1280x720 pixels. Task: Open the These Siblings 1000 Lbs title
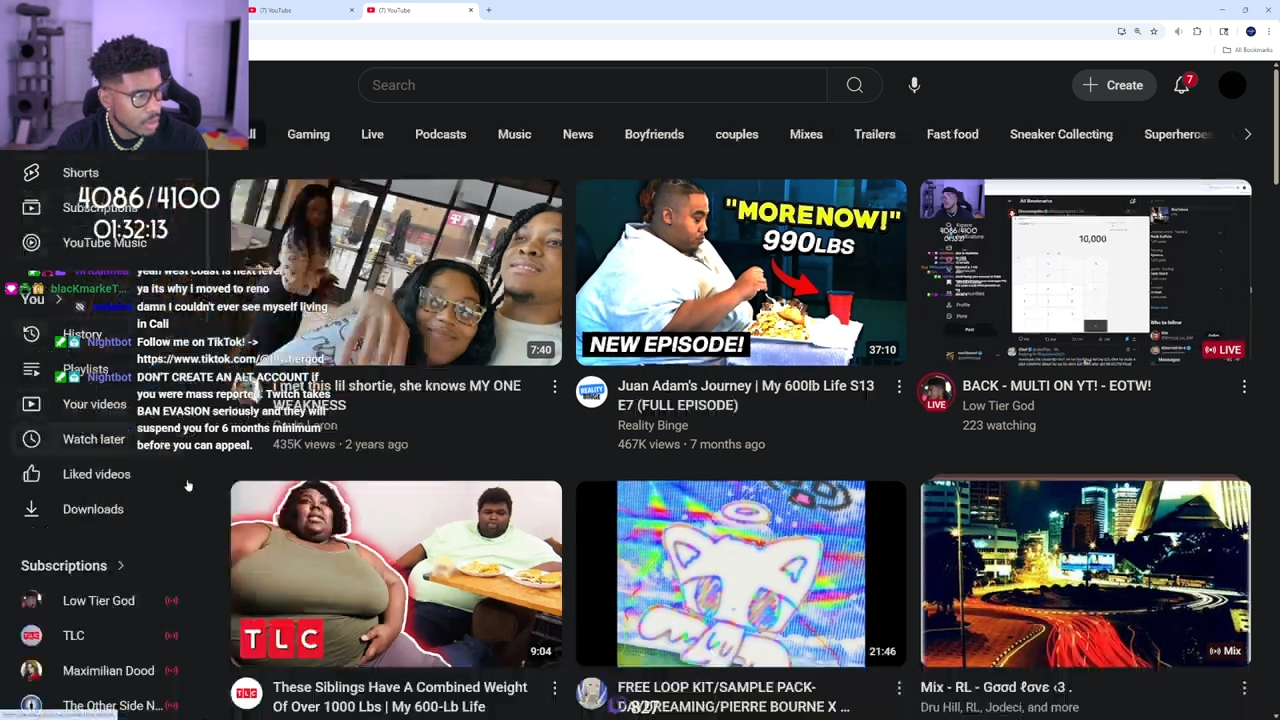click(x=400, y=697)
